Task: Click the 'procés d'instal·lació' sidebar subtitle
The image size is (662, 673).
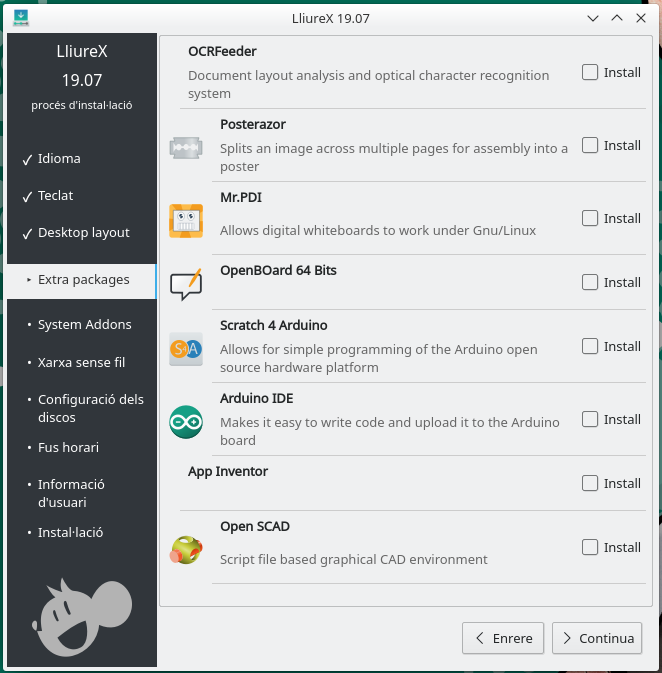Action: (82, 105)
